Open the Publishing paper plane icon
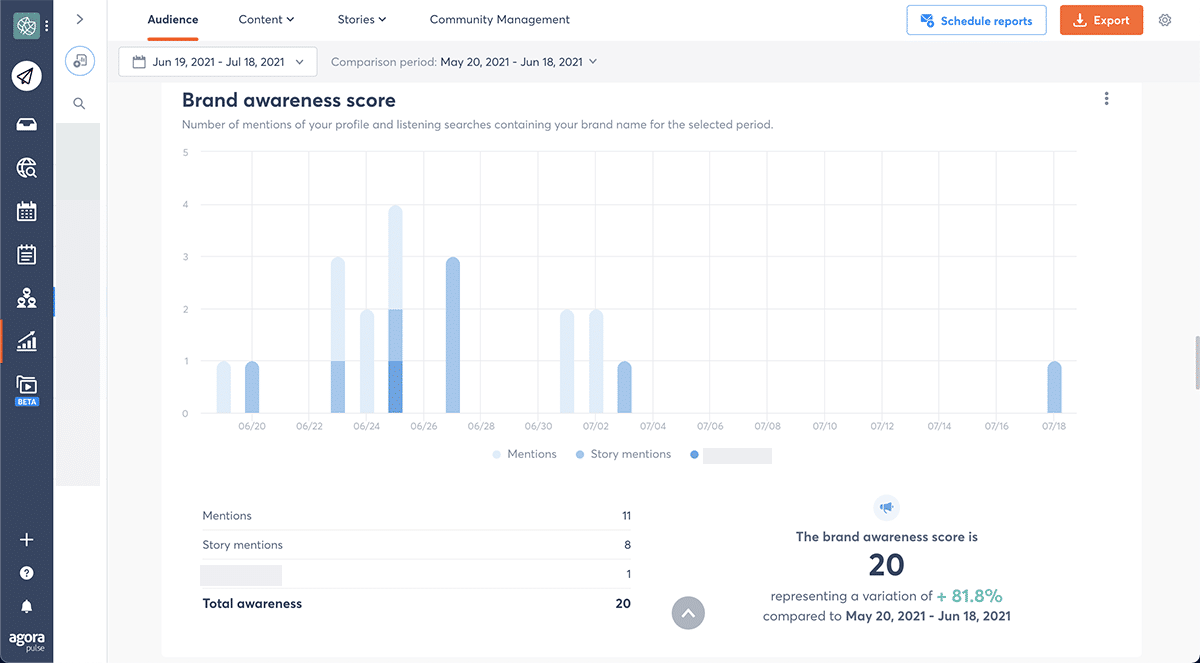The image size is (1200, 663). click(27, 75)
